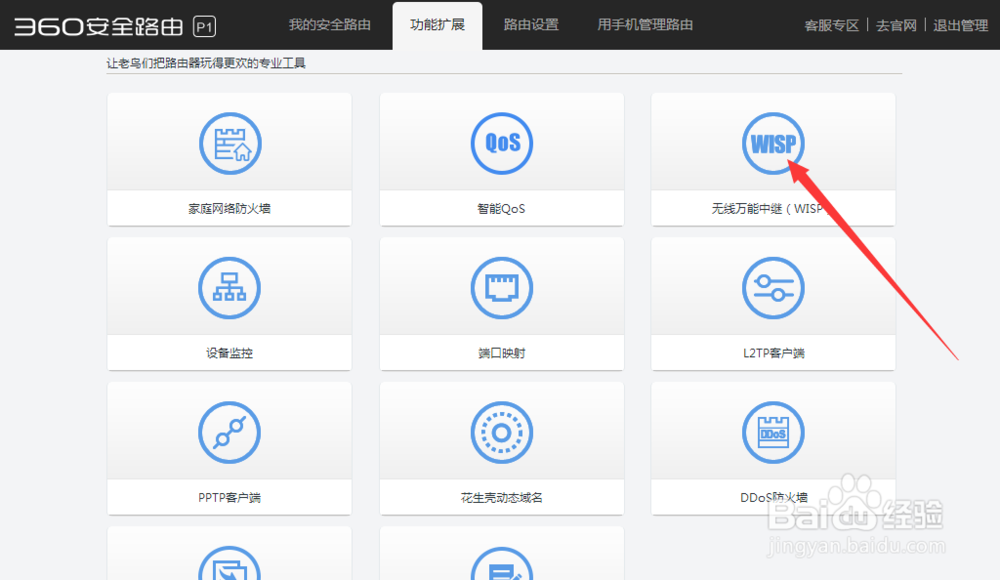The width and height of the screenshot is (1000, 580).
Task: Click the 退出管理 link
Action: coord(960,26)
